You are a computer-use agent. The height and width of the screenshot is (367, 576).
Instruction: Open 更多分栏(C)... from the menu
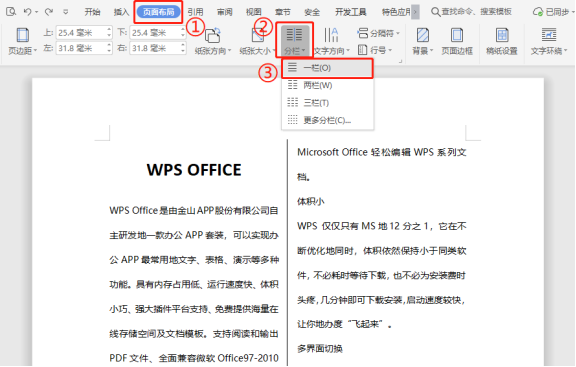tap(328, 120)
